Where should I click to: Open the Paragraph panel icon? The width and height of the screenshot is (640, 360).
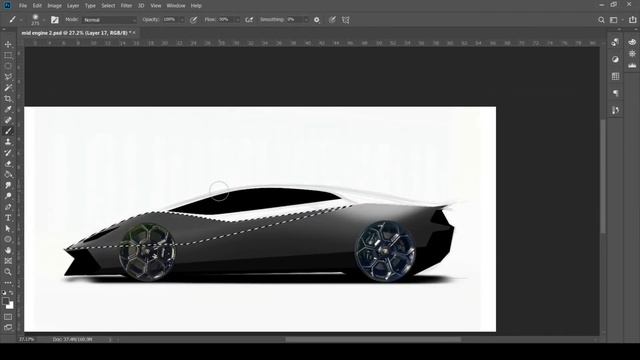[615, 93]
